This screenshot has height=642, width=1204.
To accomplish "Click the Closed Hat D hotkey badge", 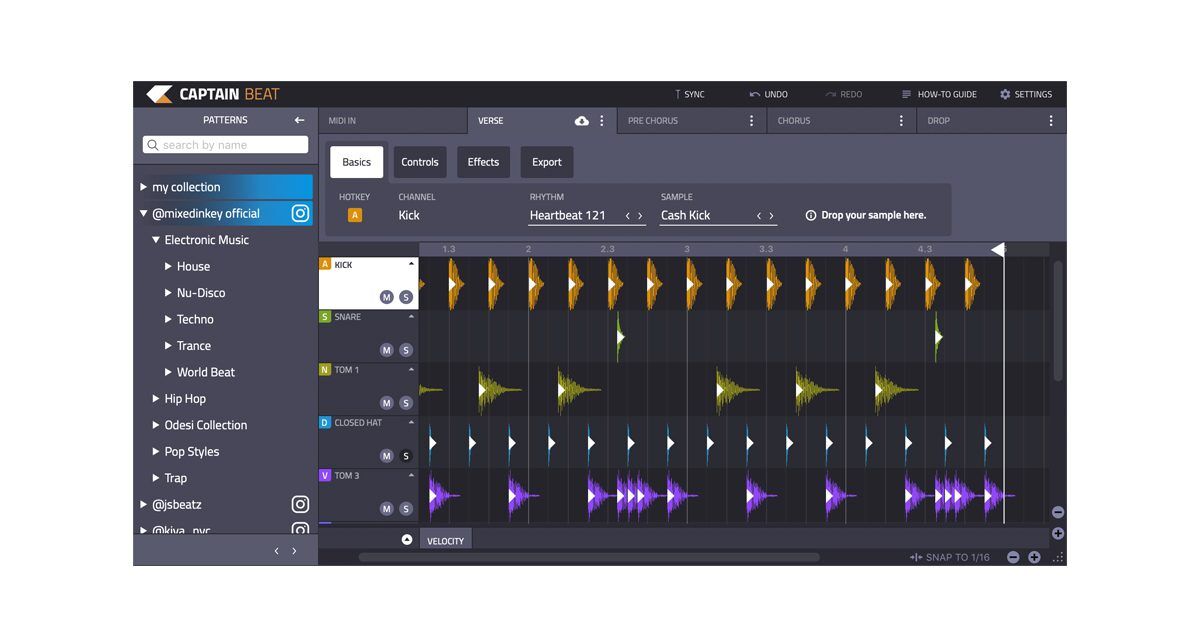I will tap(325, 423).
